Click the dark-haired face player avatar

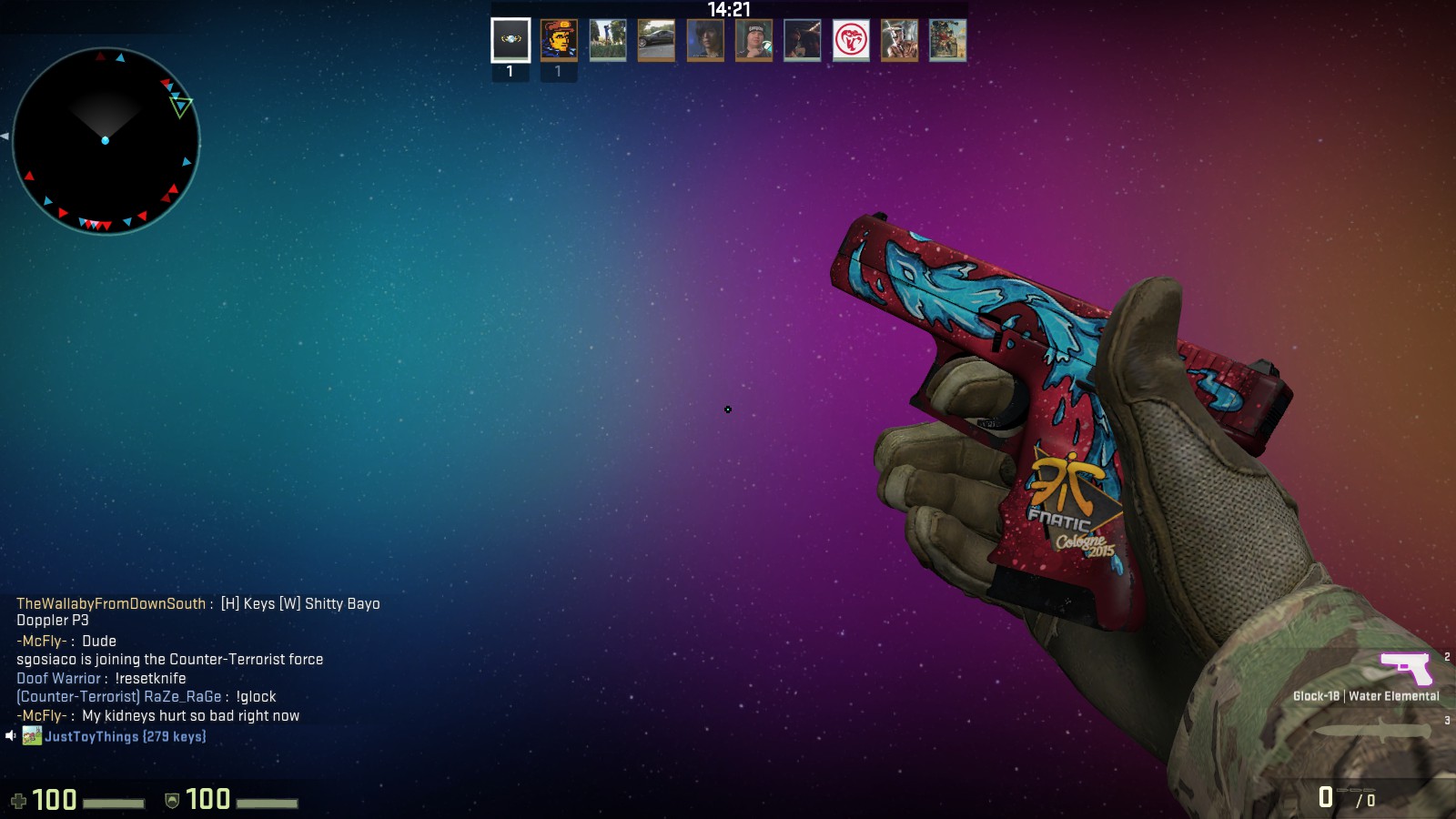pos(705,40)
